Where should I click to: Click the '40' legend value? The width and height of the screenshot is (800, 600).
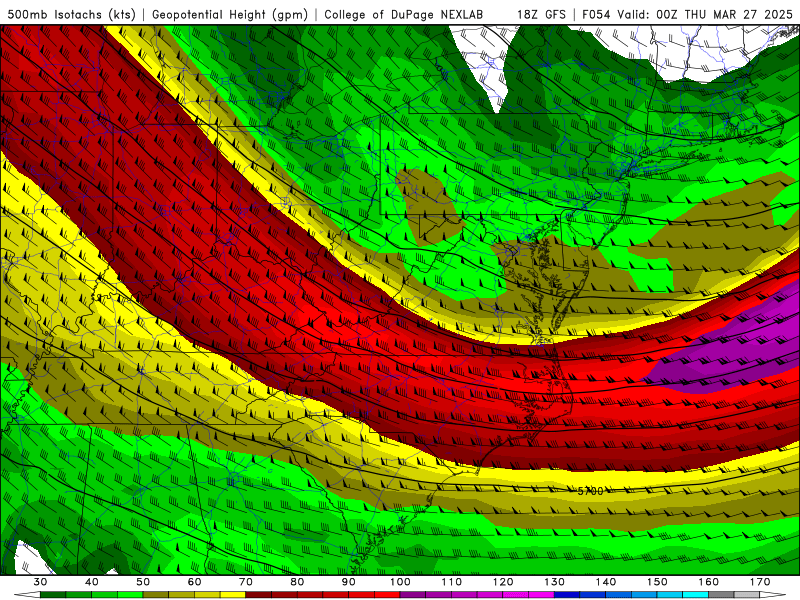[x=92, y=582]
